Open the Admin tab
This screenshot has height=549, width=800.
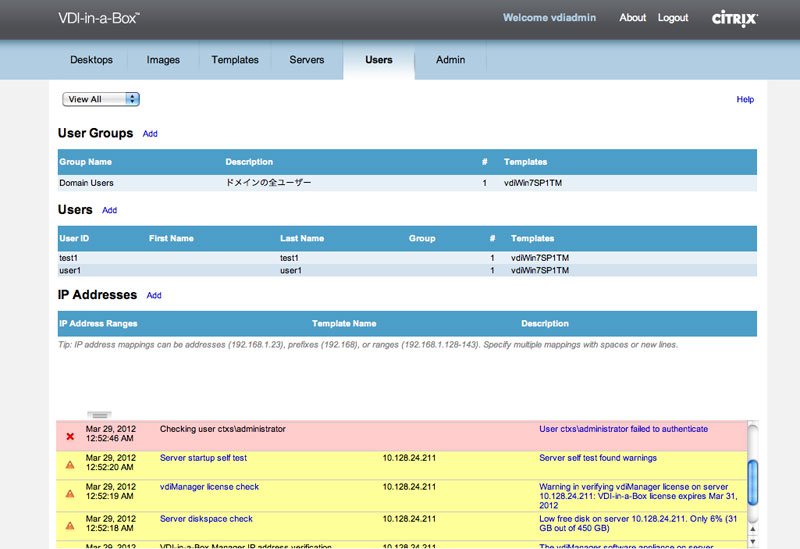tap(451, 60)
